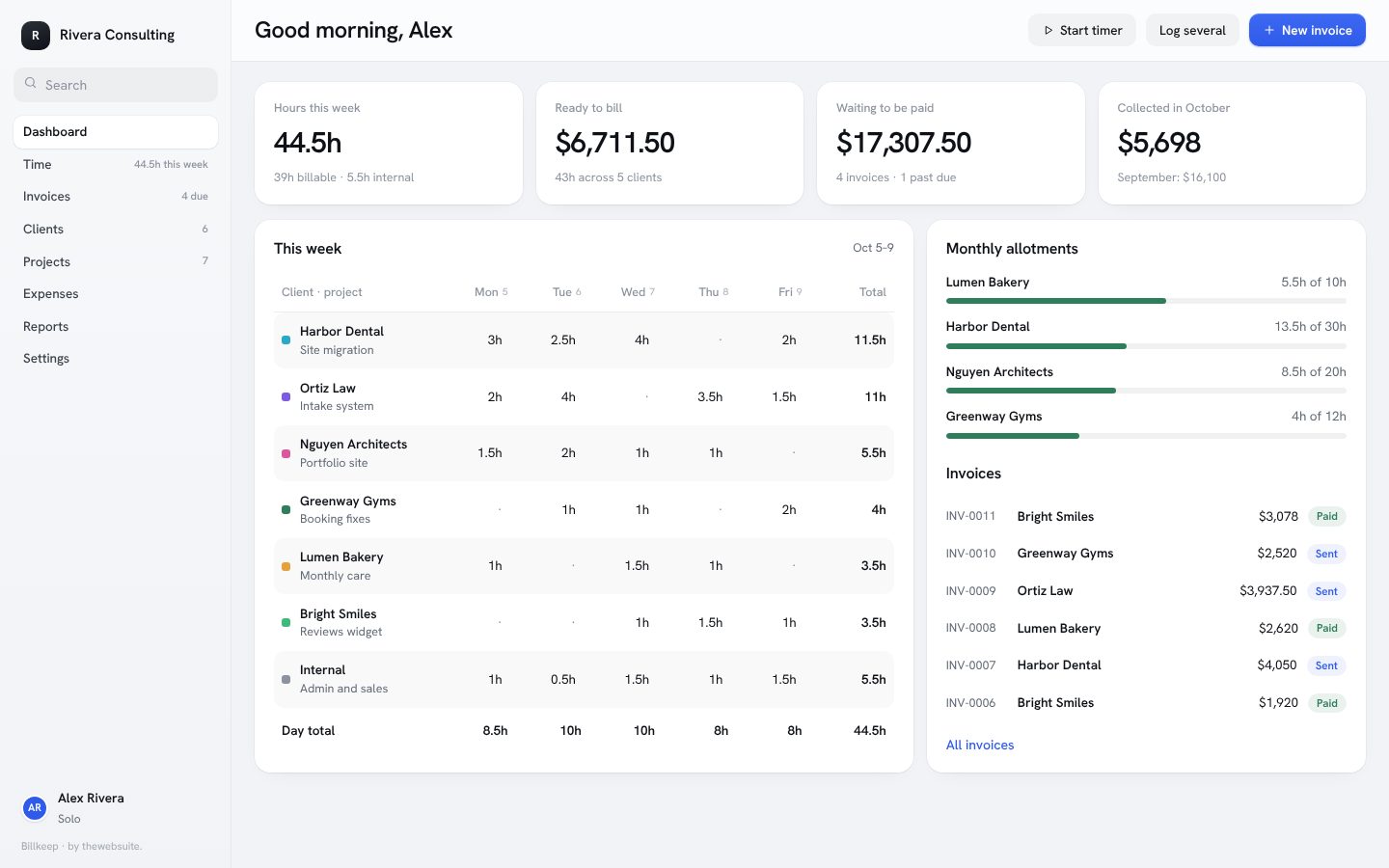Click Internal row's gray color dot
The width and height of the screenshot is (1389, 868).
click(x=286, y=679)
